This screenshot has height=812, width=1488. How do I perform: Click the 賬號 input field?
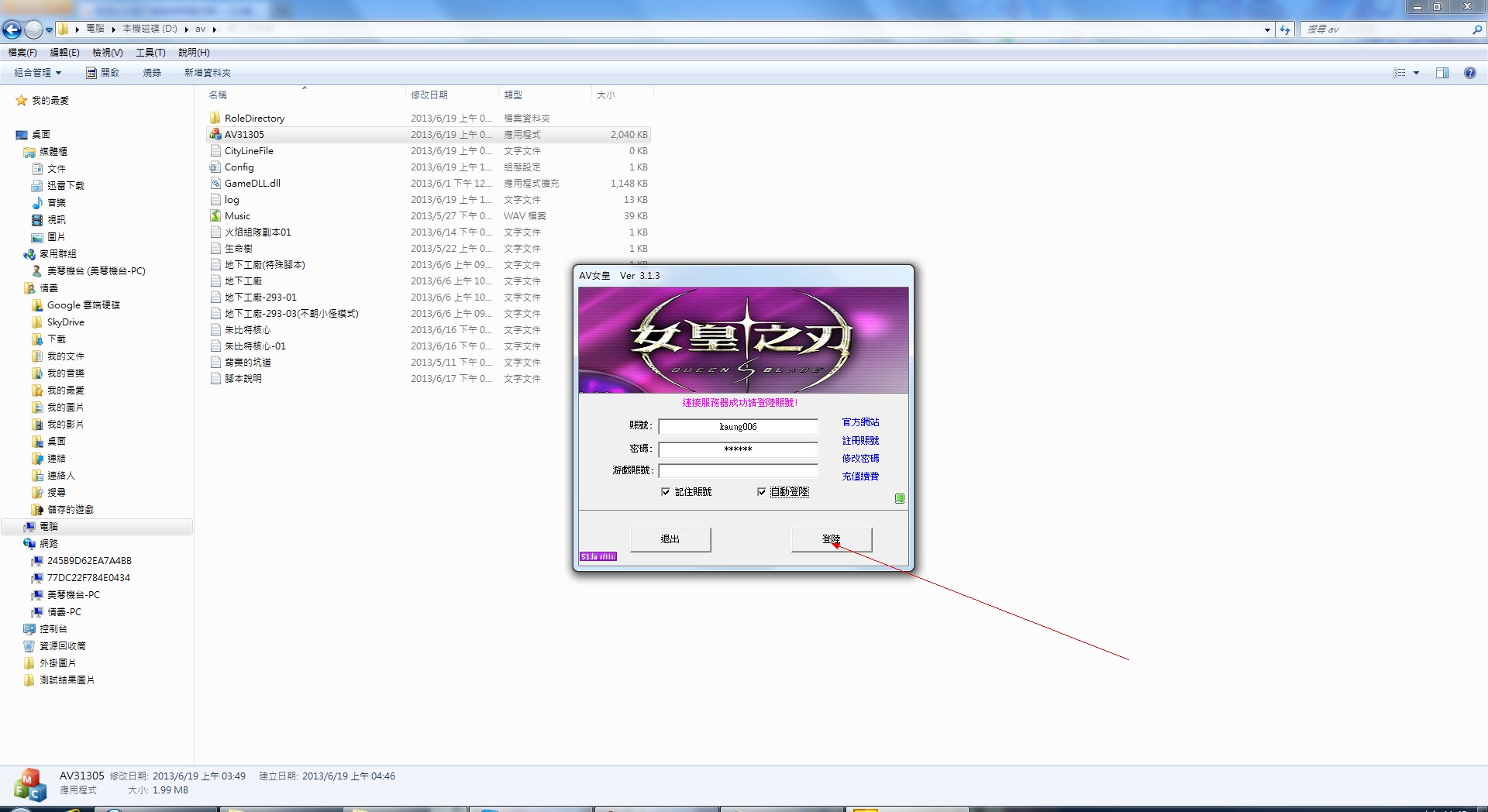tap(738, 427)
